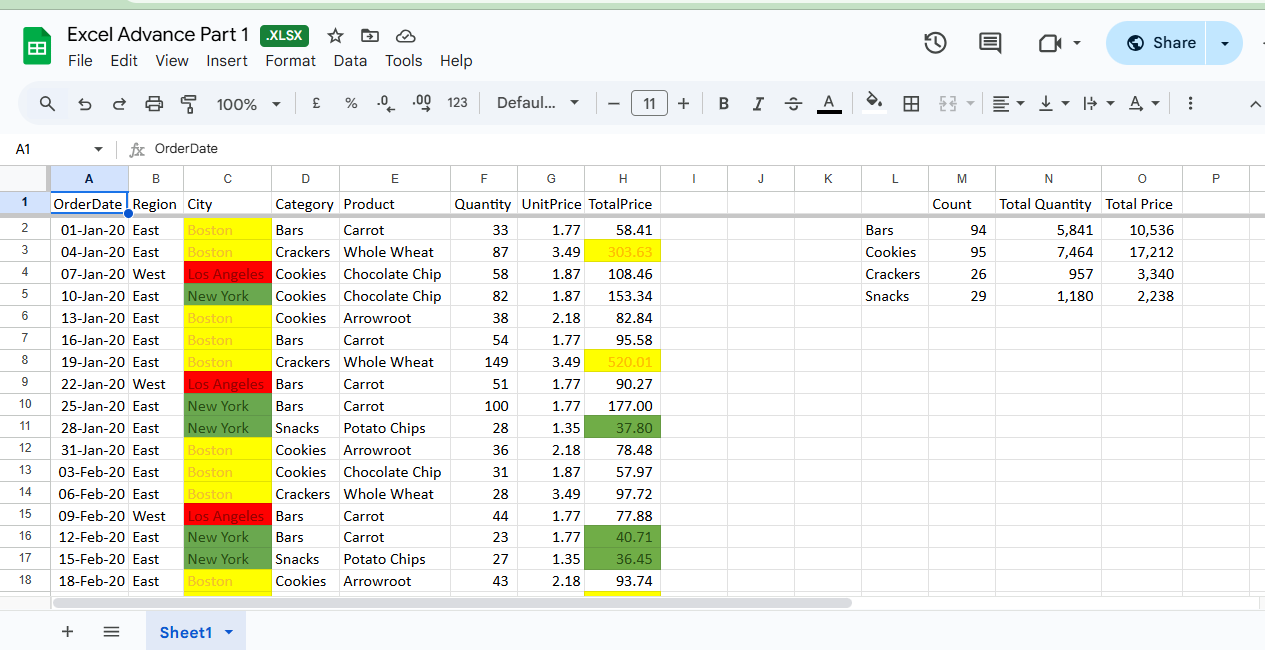Click the search menus magnifier icon

47,104
